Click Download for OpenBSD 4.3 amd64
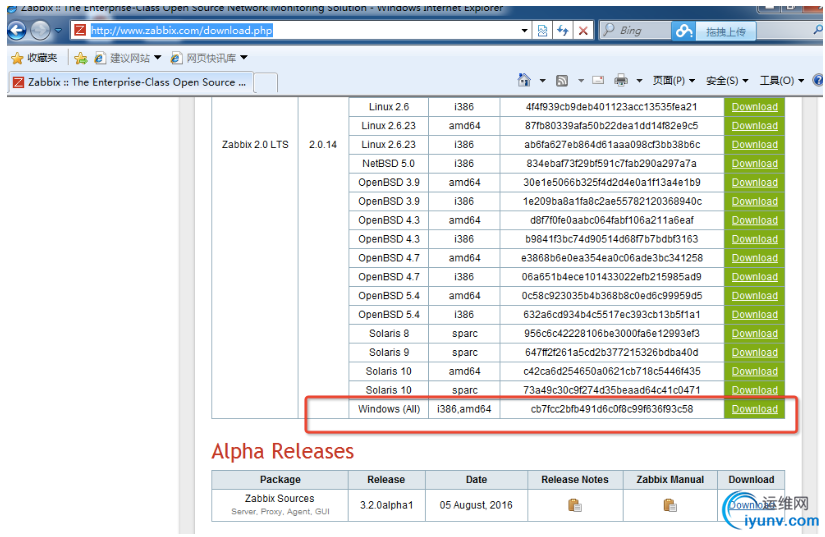 (x=754, y=220)
